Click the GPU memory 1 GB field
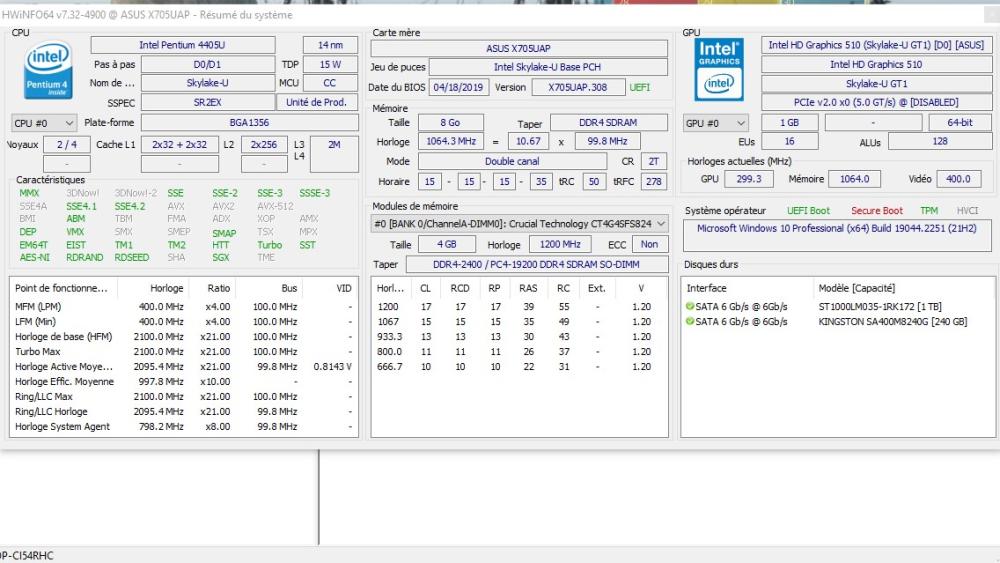1000x563 pixels. pos(790,122)
